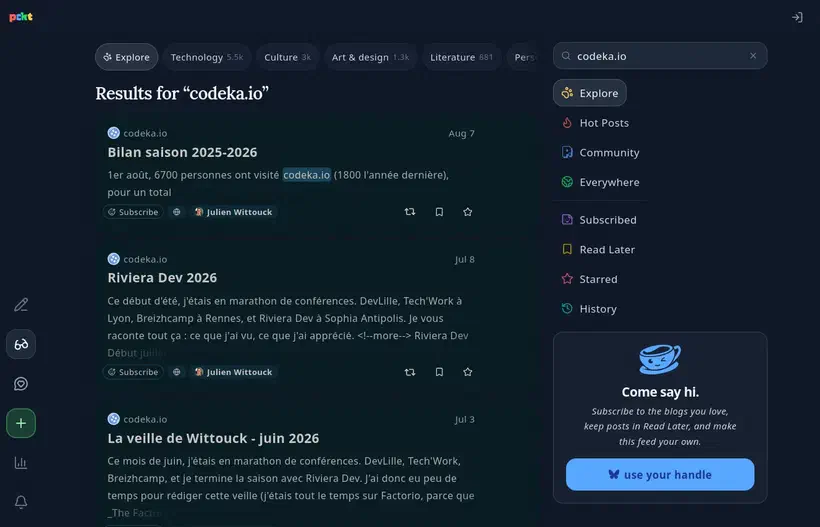Subscribe from the Bilan saison post
820x527 pixels.
[x=133, y=212]
